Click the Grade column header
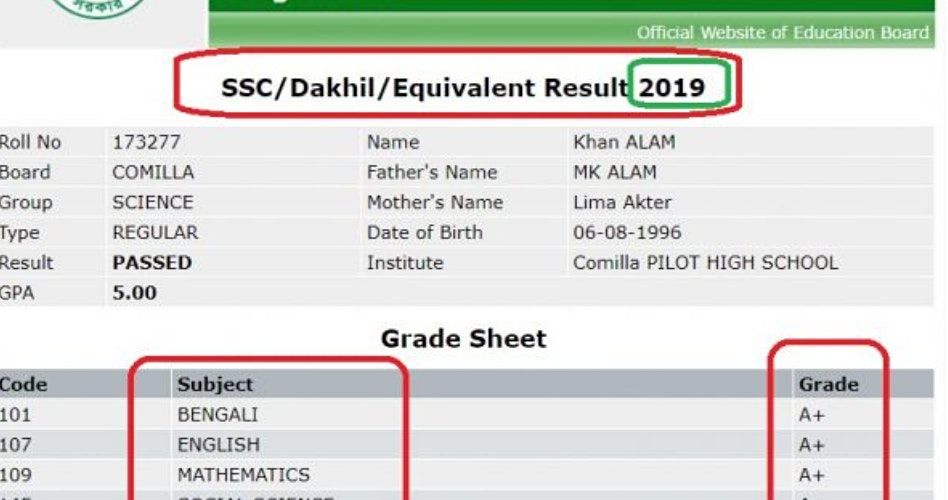 [828, 384]
